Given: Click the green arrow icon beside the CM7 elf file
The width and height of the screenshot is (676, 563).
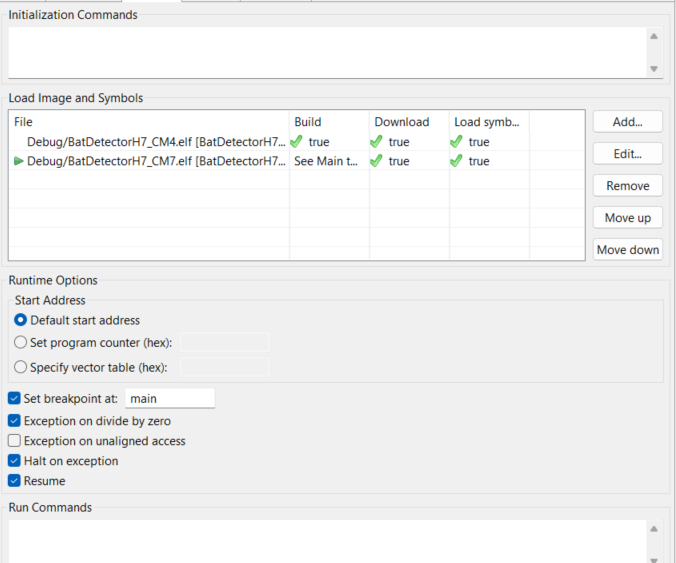Looking at the screenshot, I should click(19, 161).
